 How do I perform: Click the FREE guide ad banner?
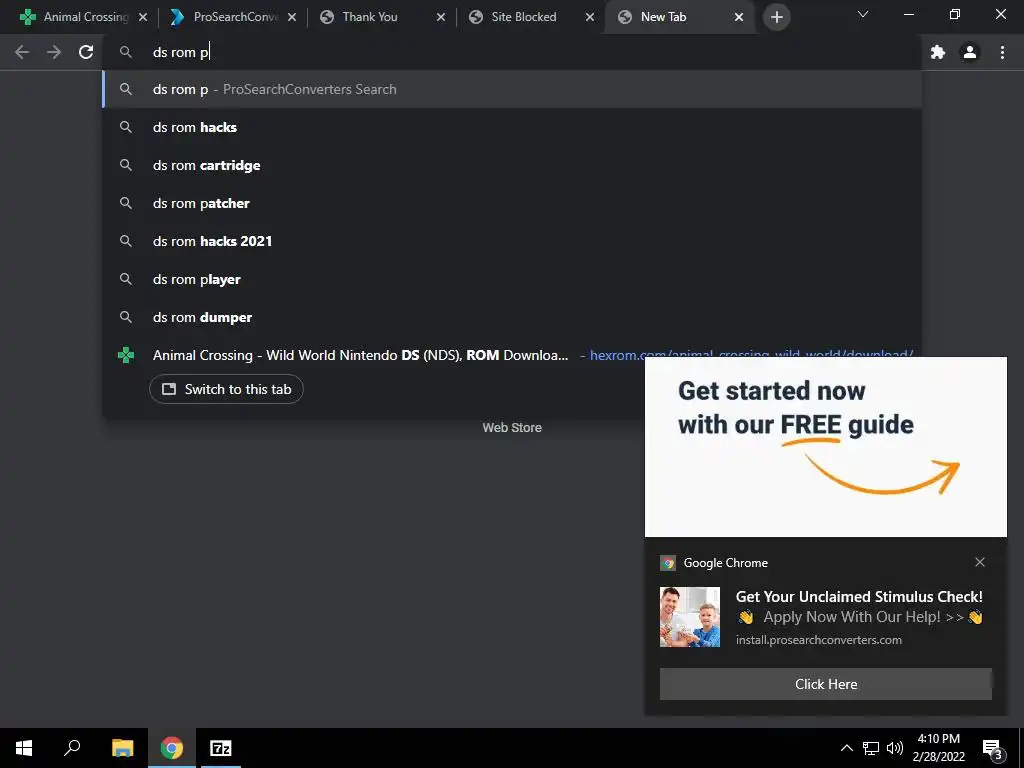825,447
